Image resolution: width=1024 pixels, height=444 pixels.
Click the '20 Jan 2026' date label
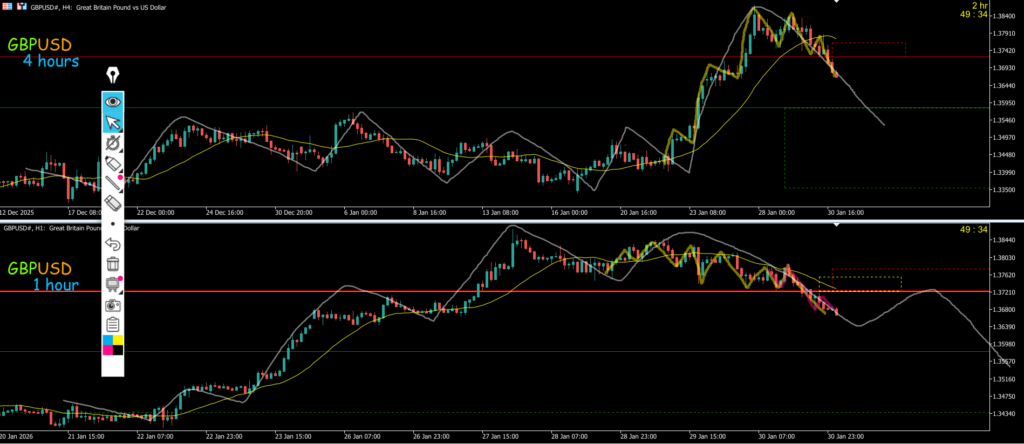17,435
